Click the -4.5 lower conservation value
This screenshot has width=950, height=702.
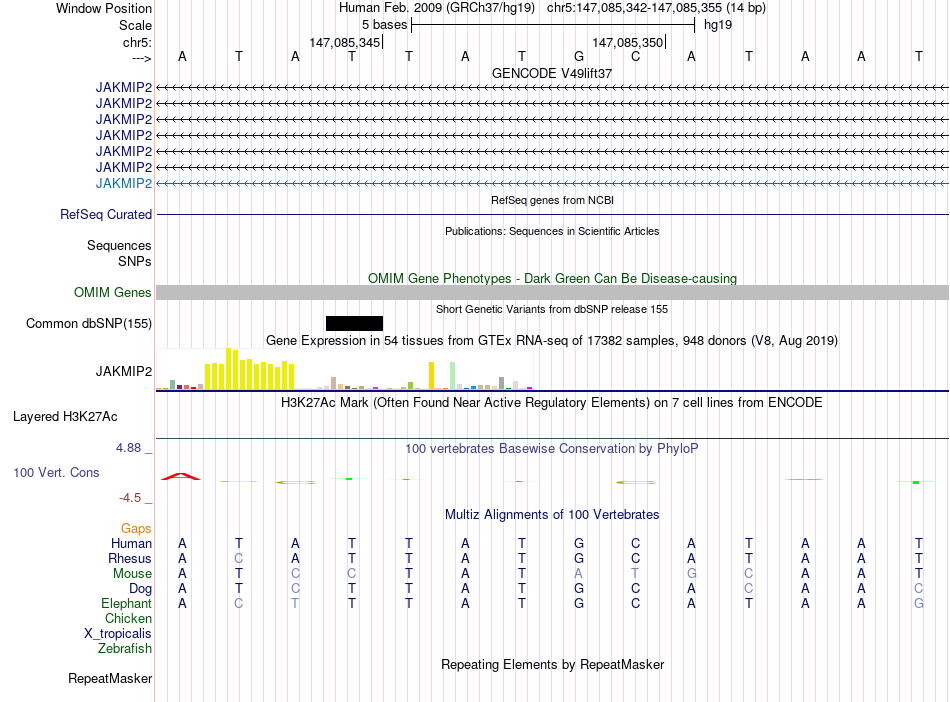coord(130,498)
